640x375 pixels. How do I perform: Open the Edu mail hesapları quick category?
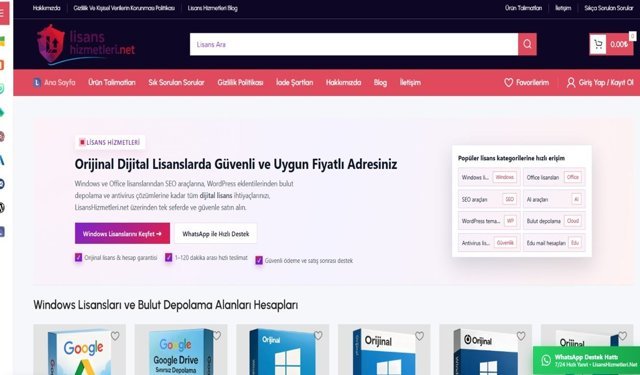(554, 243)
